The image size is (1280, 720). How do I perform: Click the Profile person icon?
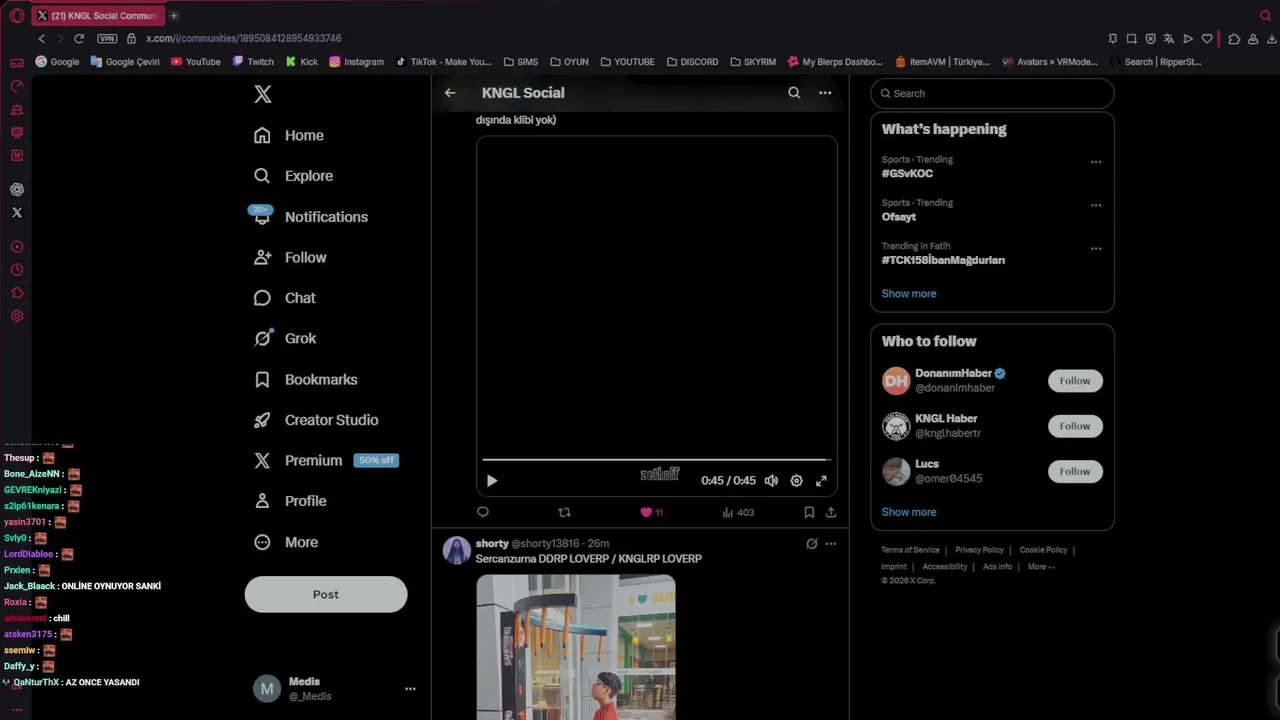[262, 501]
